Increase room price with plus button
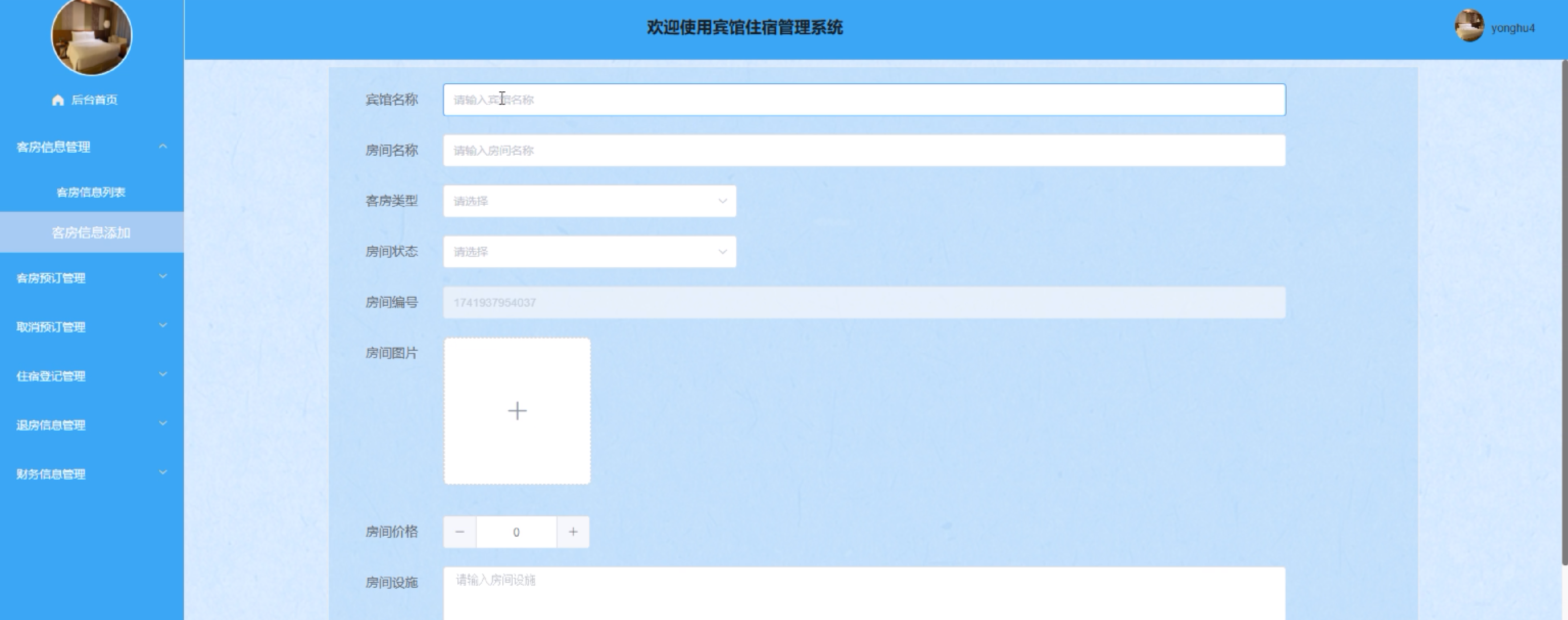 pos(573,532)
